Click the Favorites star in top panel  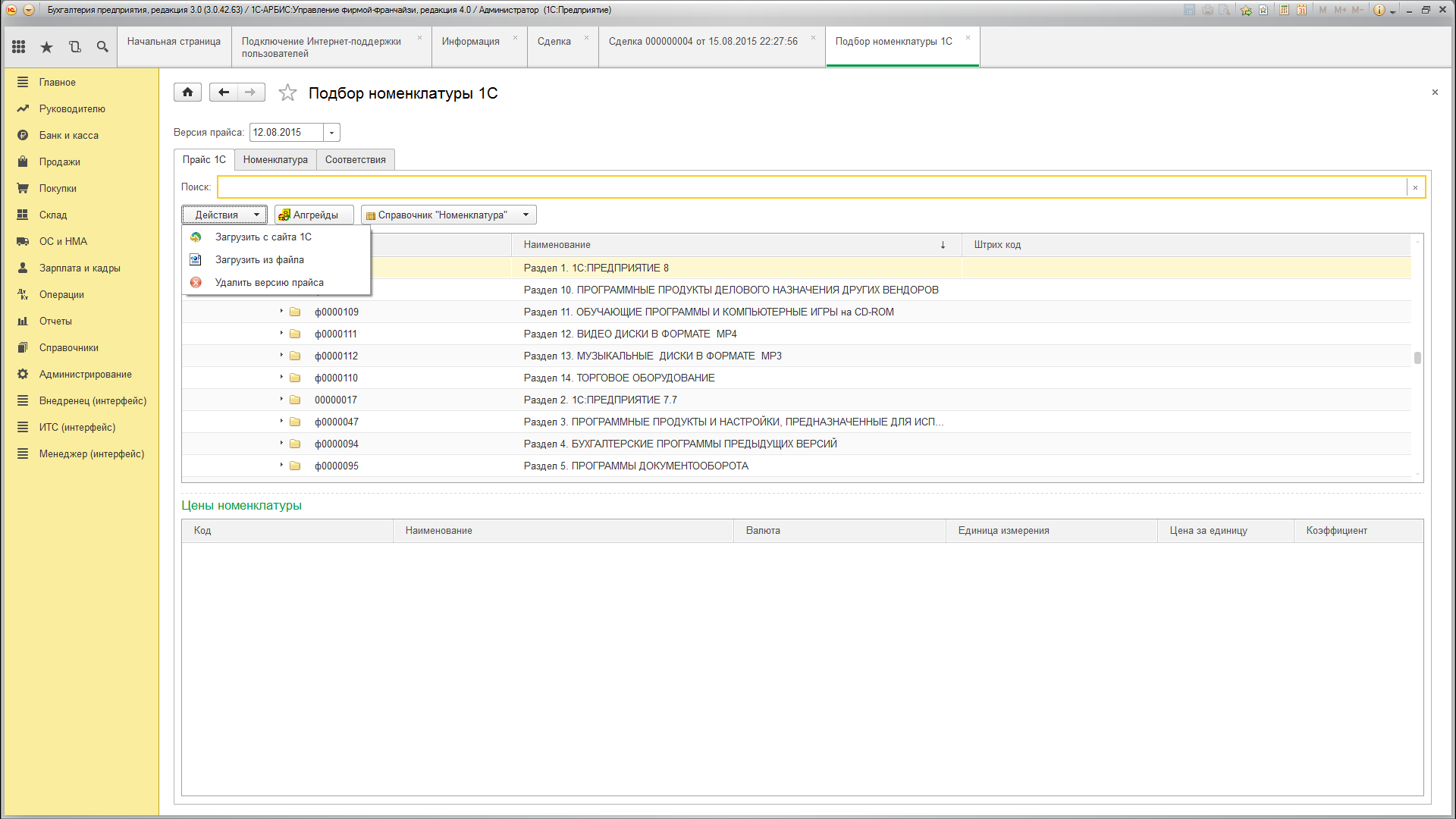[x=47, y=47]
